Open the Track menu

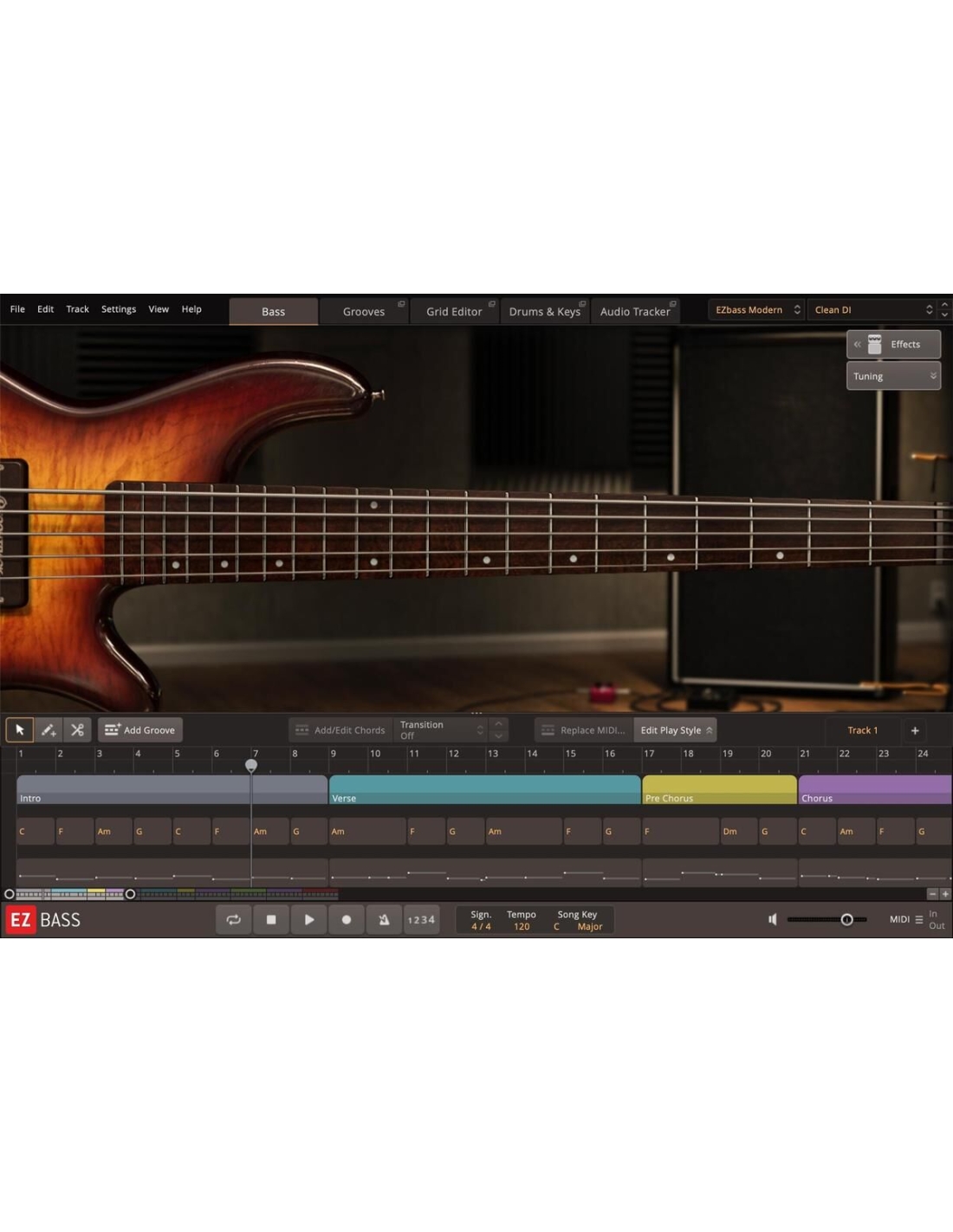[77, 309]
